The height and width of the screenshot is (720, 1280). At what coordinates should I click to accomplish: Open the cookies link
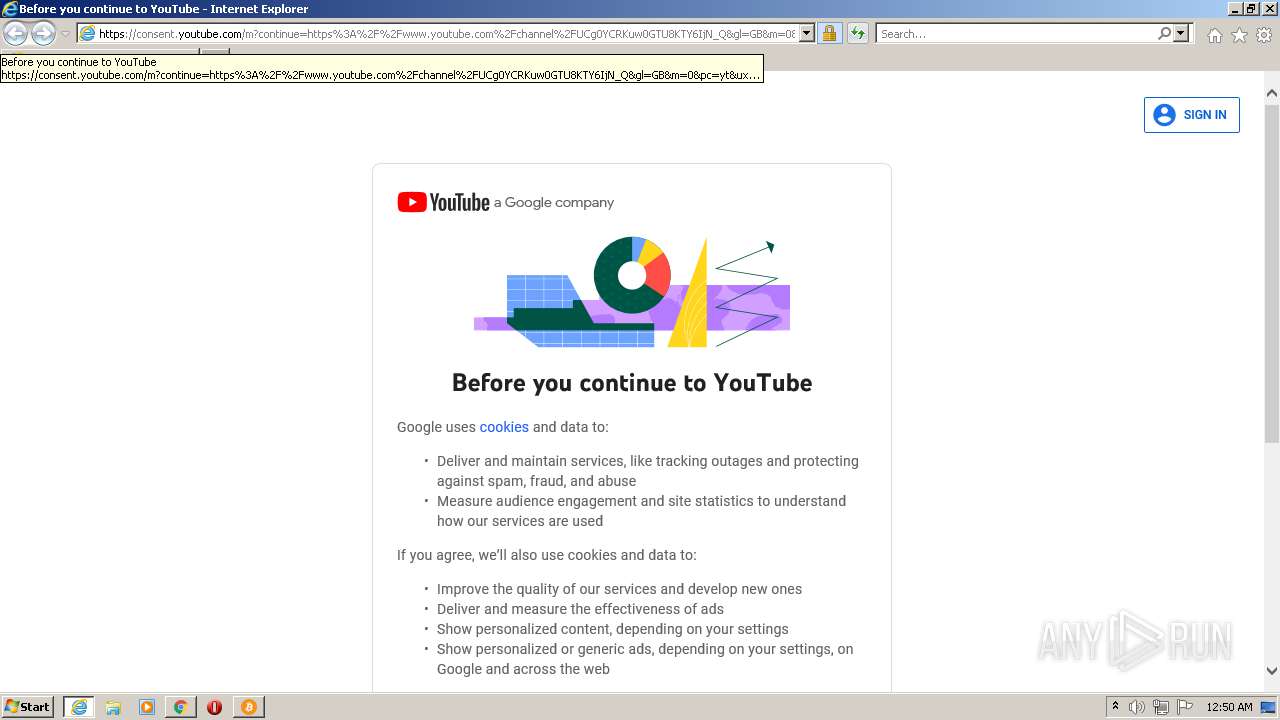[504, 427]
